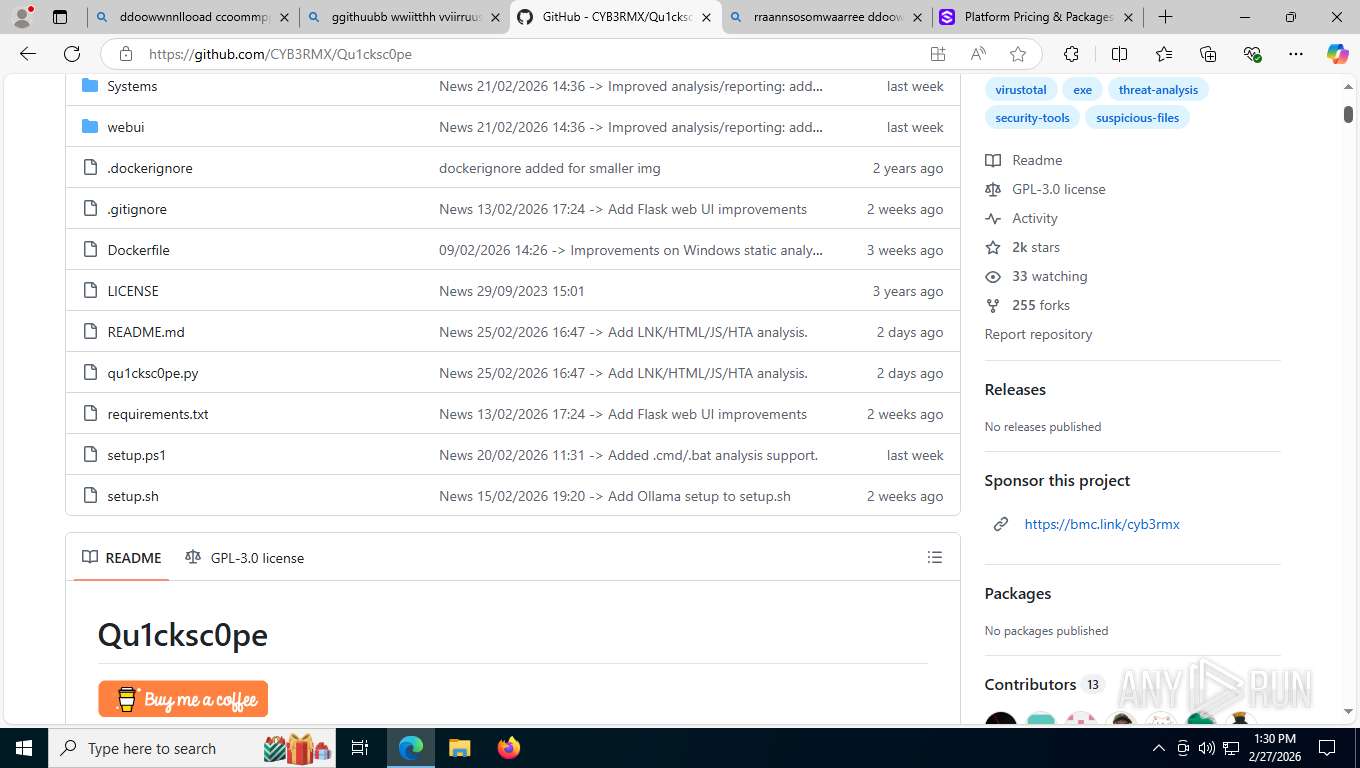1360x768 pixels.
Task: Select the GPL-3.0 license tab
Action: pos(245,558)
